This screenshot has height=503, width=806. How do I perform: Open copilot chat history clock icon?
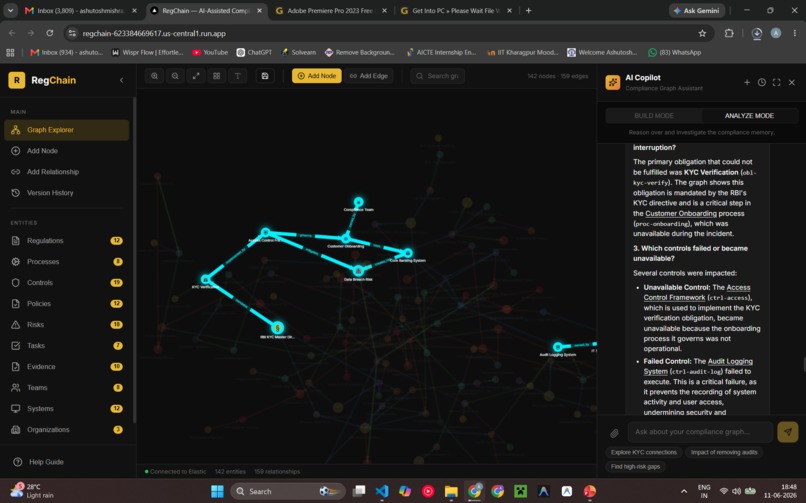click(762, 82)
